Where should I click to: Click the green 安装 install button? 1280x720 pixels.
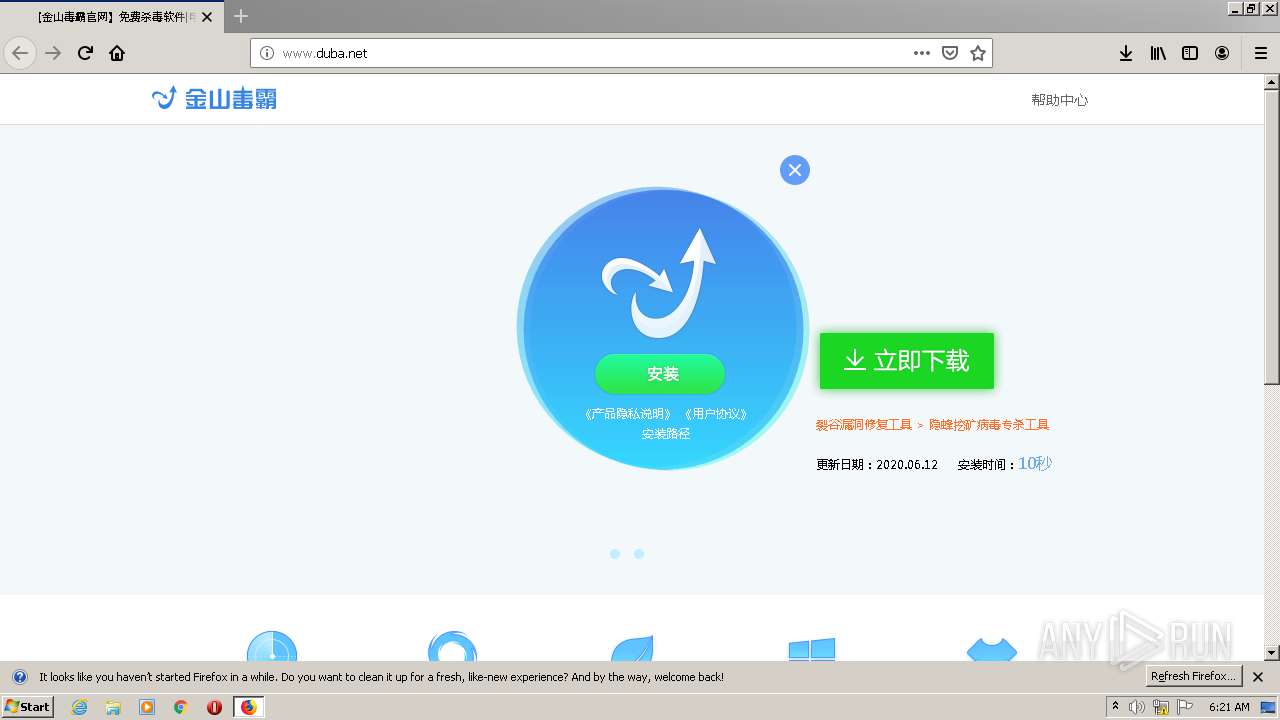[x=660, y=374]
